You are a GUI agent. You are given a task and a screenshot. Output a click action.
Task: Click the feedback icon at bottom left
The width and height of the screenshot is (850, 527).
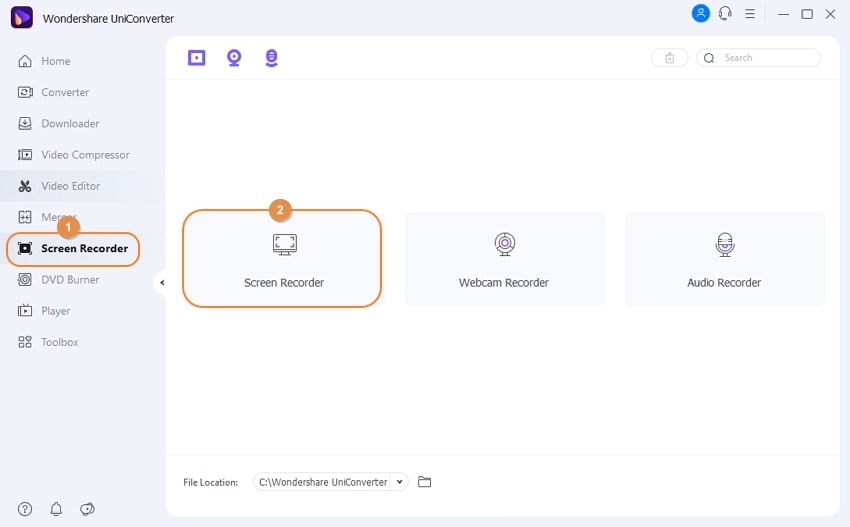(x=87, y=509)
